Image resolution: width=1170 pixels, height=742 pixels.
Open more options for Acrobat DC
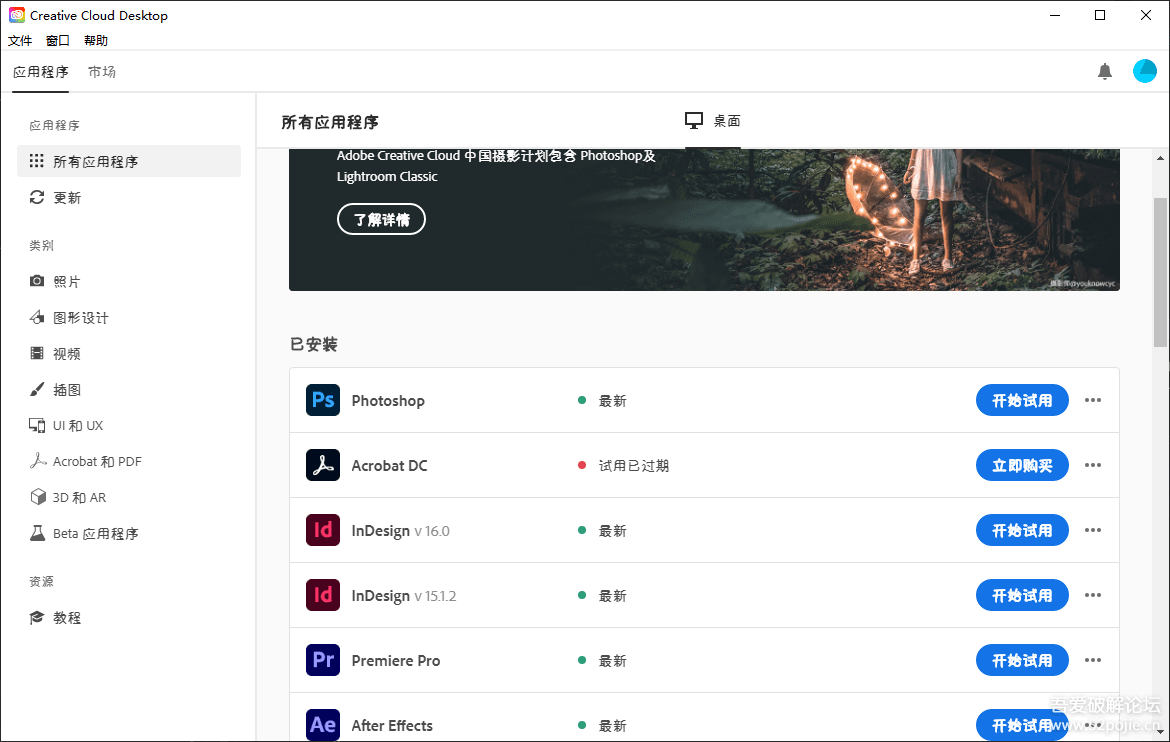[x=1092, y=465]
